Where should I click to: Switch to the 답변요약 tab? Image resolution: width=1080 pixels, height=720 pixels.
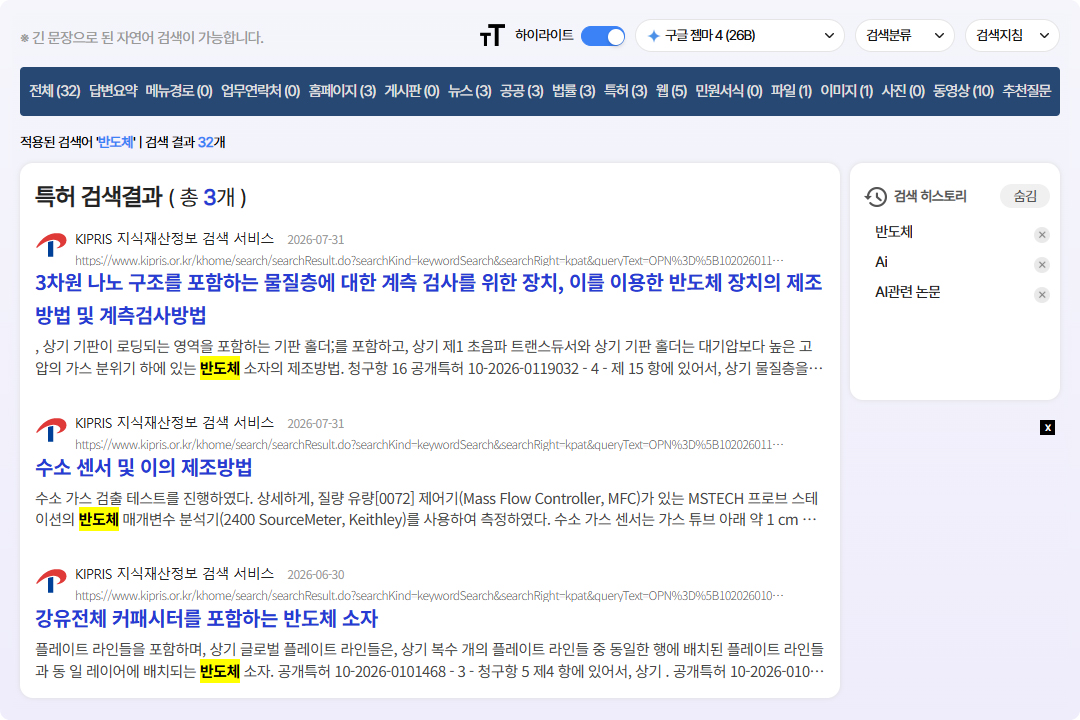113,91
